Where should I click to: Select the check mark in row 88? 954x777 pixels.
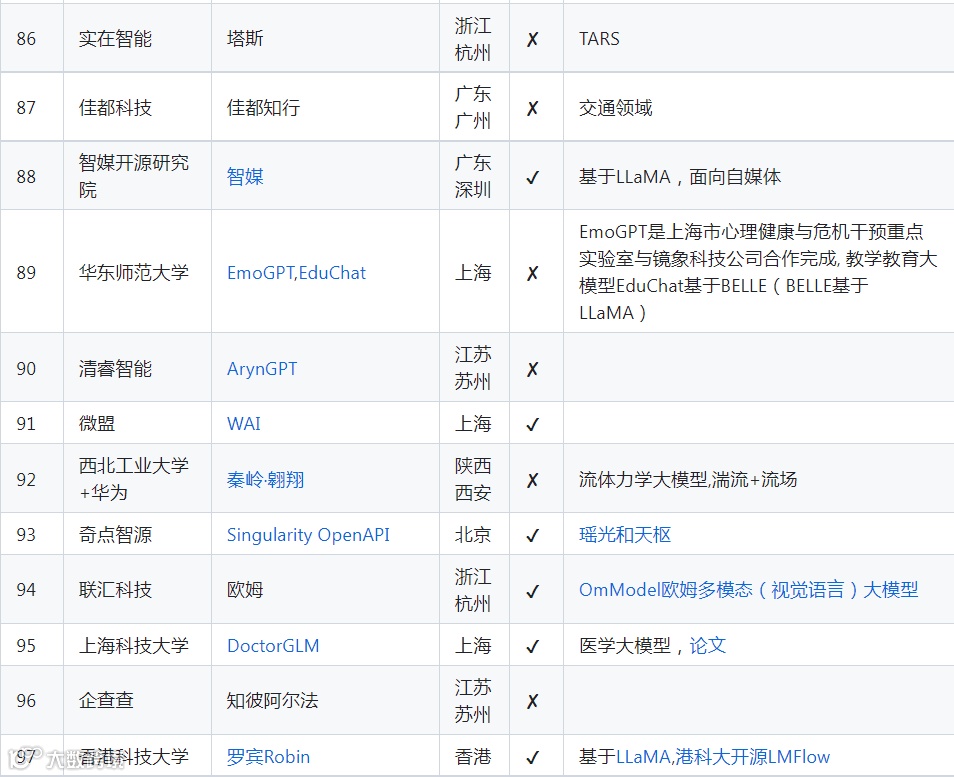(532, 178)
